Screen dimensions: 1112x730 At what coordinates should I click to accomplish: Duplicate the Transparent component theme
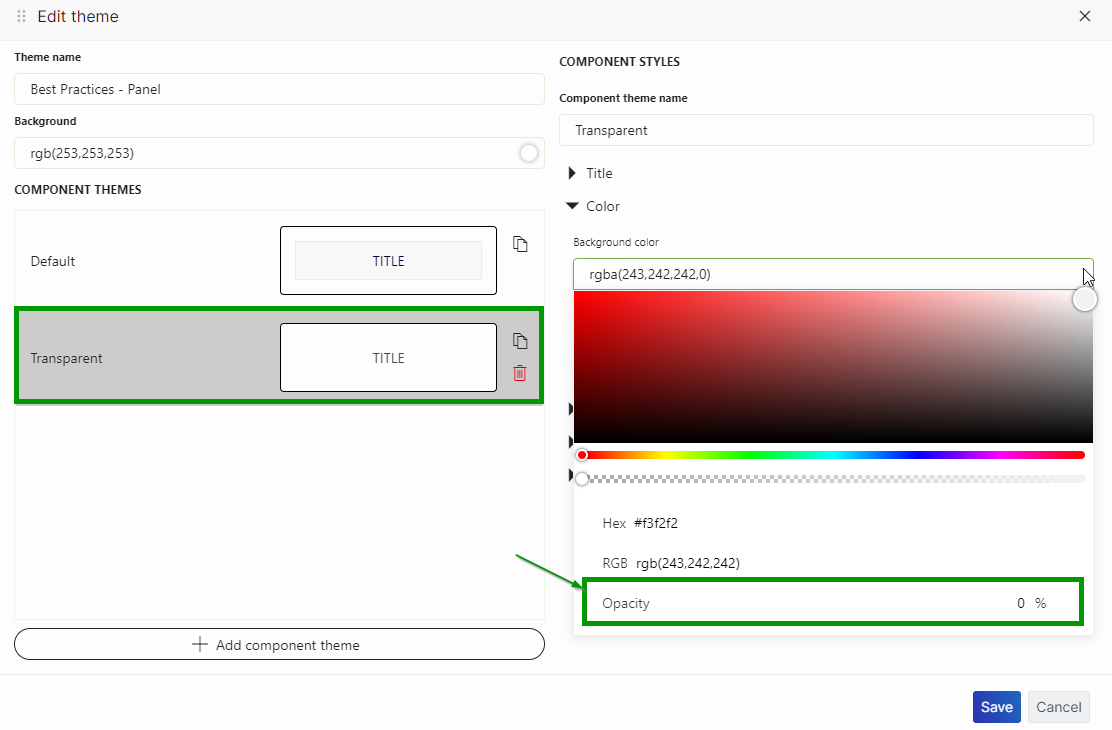pos(520,341)
